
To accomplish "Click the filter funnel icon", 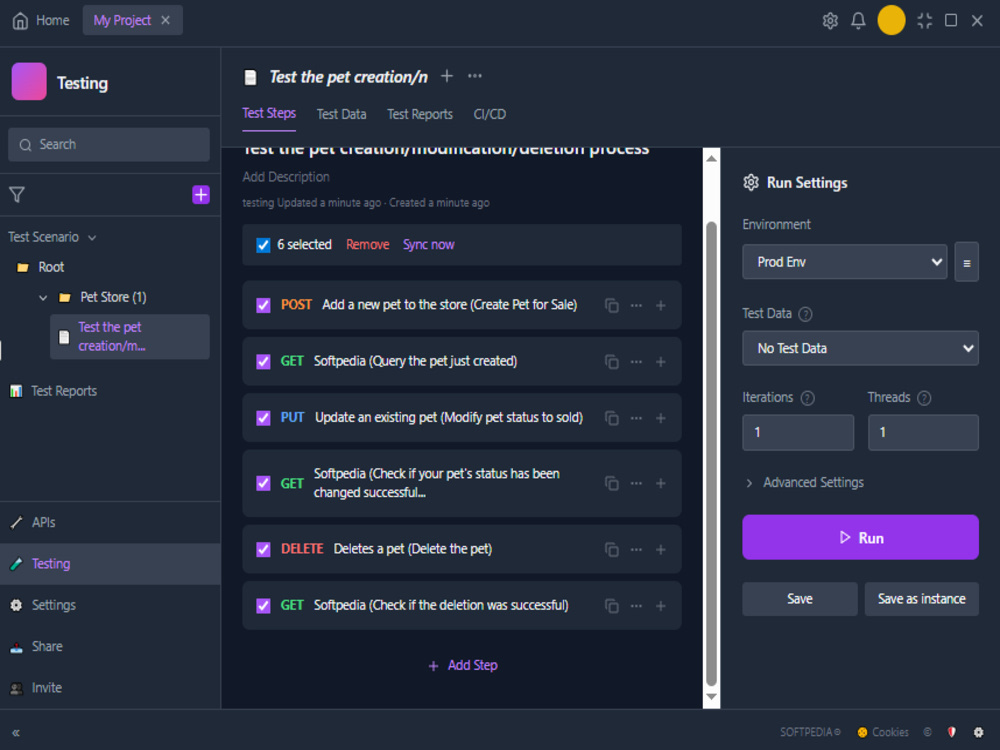I will [x=17, y=195].
